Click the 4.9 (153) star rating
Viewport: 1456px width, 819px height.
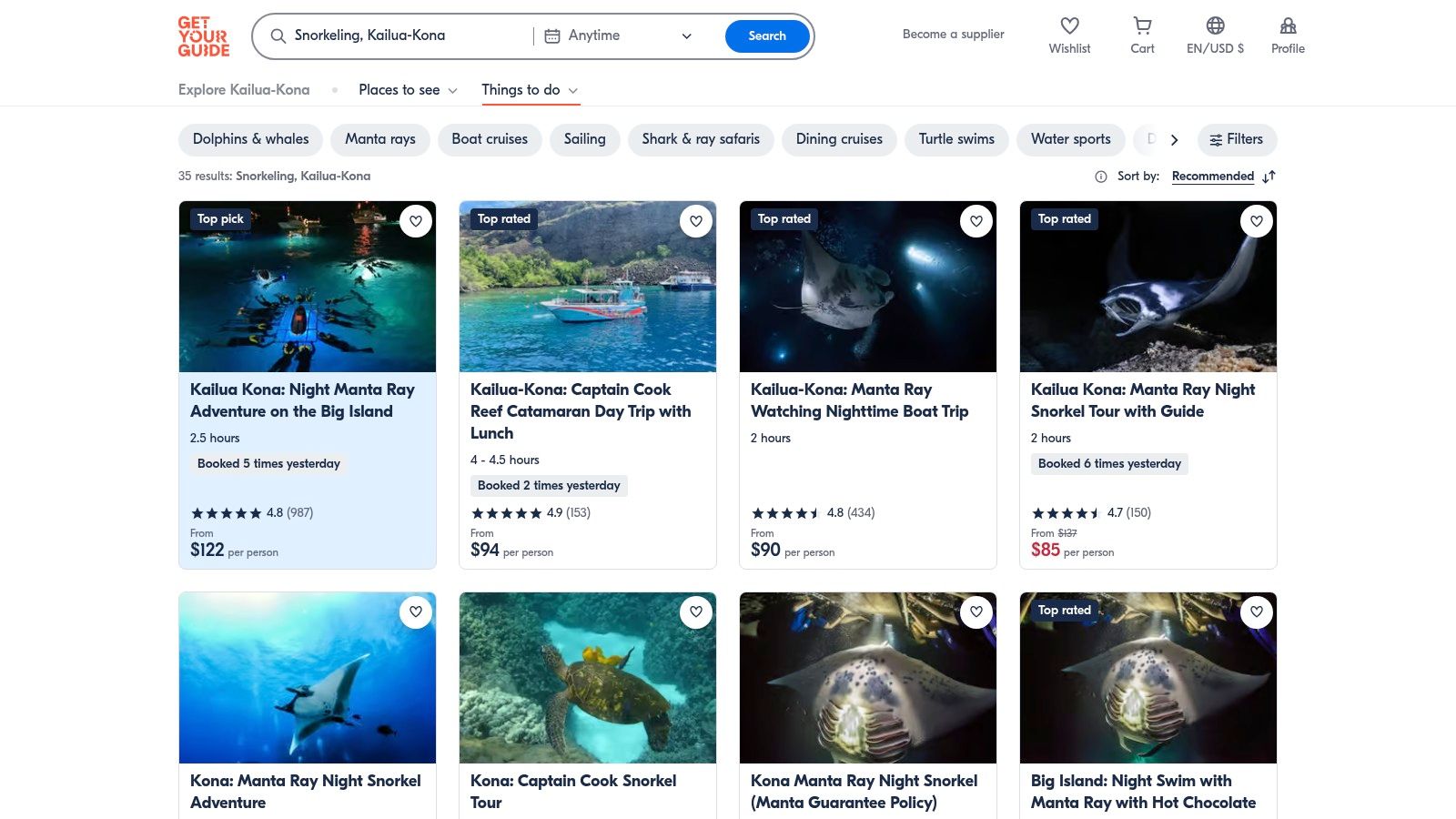tap(531, 513)
